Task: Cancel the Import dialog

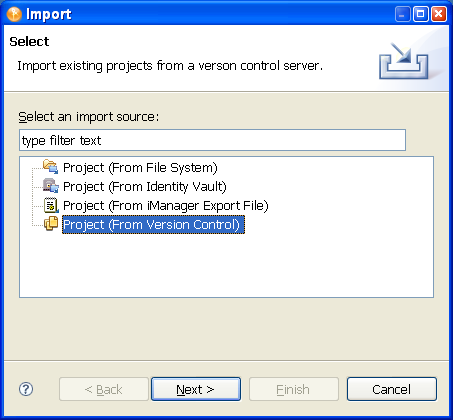Action: [x=392, y=389]
